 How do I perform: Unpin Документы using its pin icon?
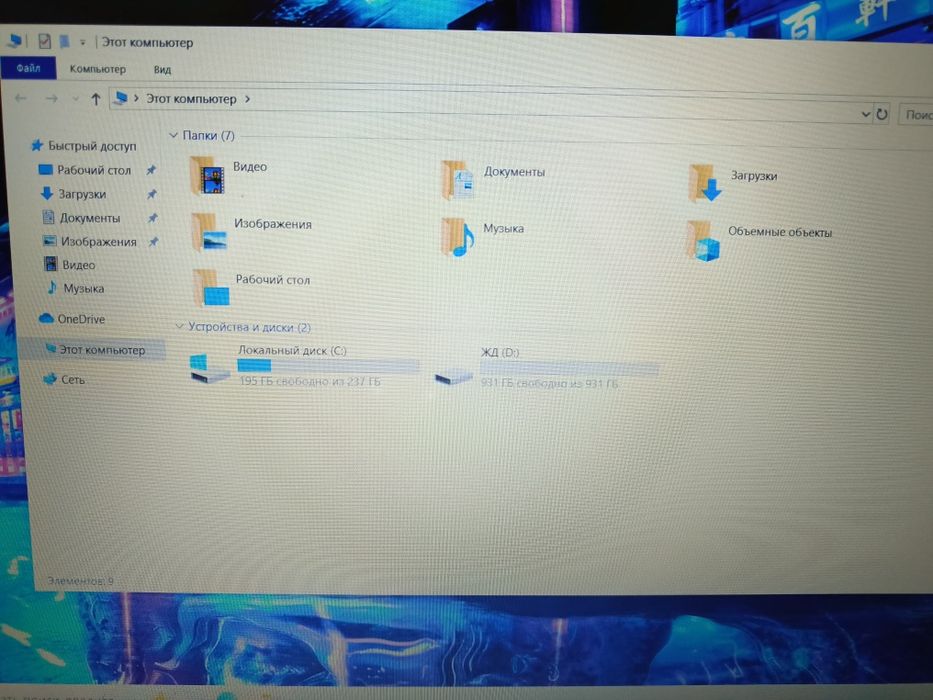[x=153, y=218]
